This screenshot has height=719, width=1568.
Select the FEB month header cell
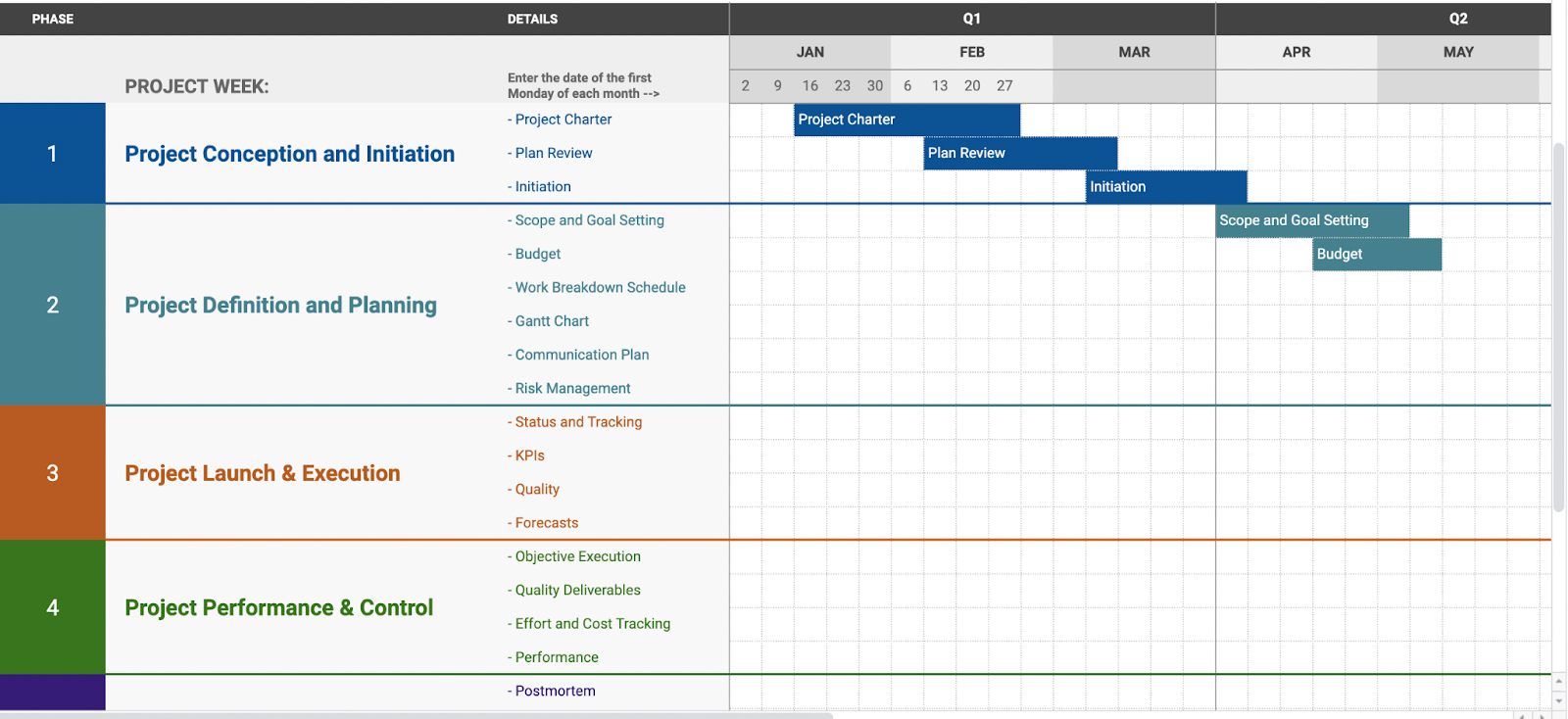(x=971, y=53)
